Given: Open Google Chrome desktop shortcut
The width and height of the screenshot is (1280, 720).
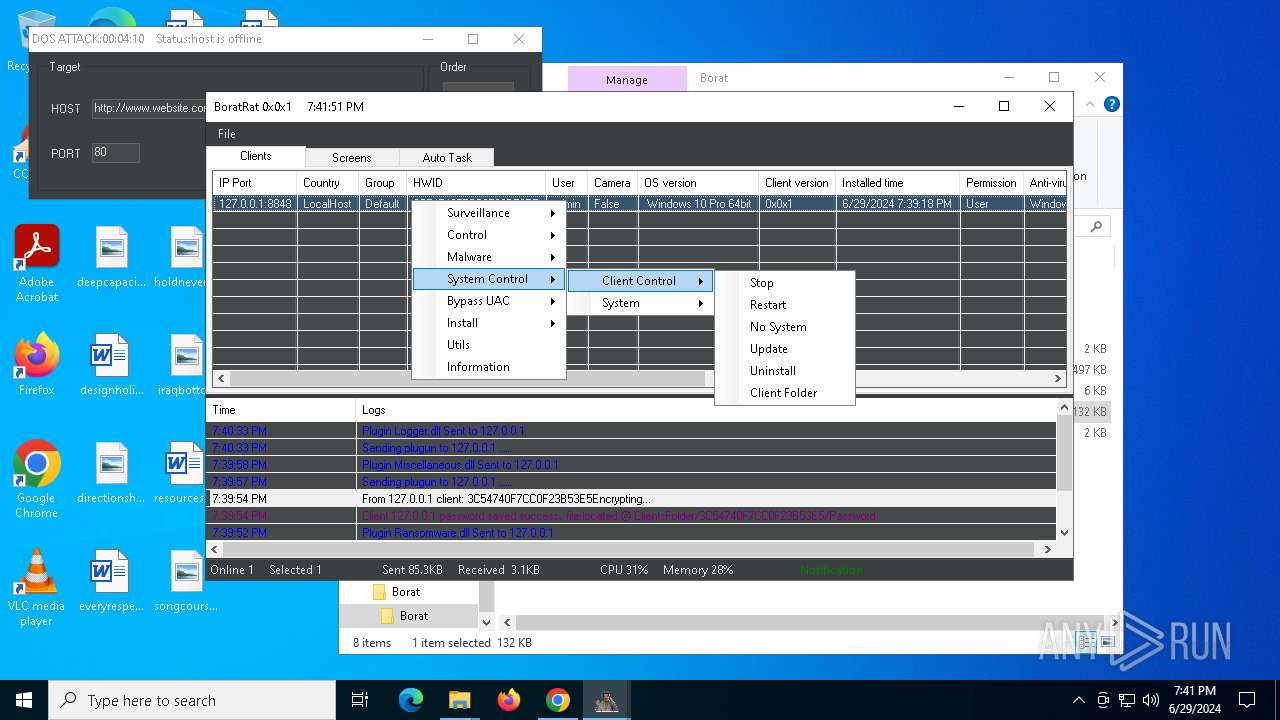Looking at the screenshot, I should click(x=37, y=479).
